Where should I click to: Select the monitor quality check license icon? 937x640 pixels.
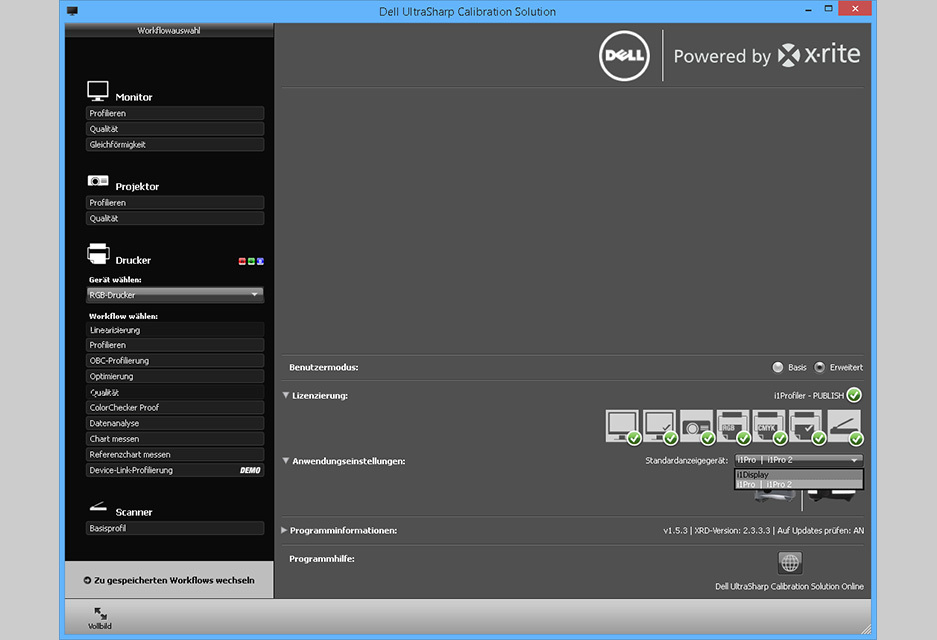660,426
